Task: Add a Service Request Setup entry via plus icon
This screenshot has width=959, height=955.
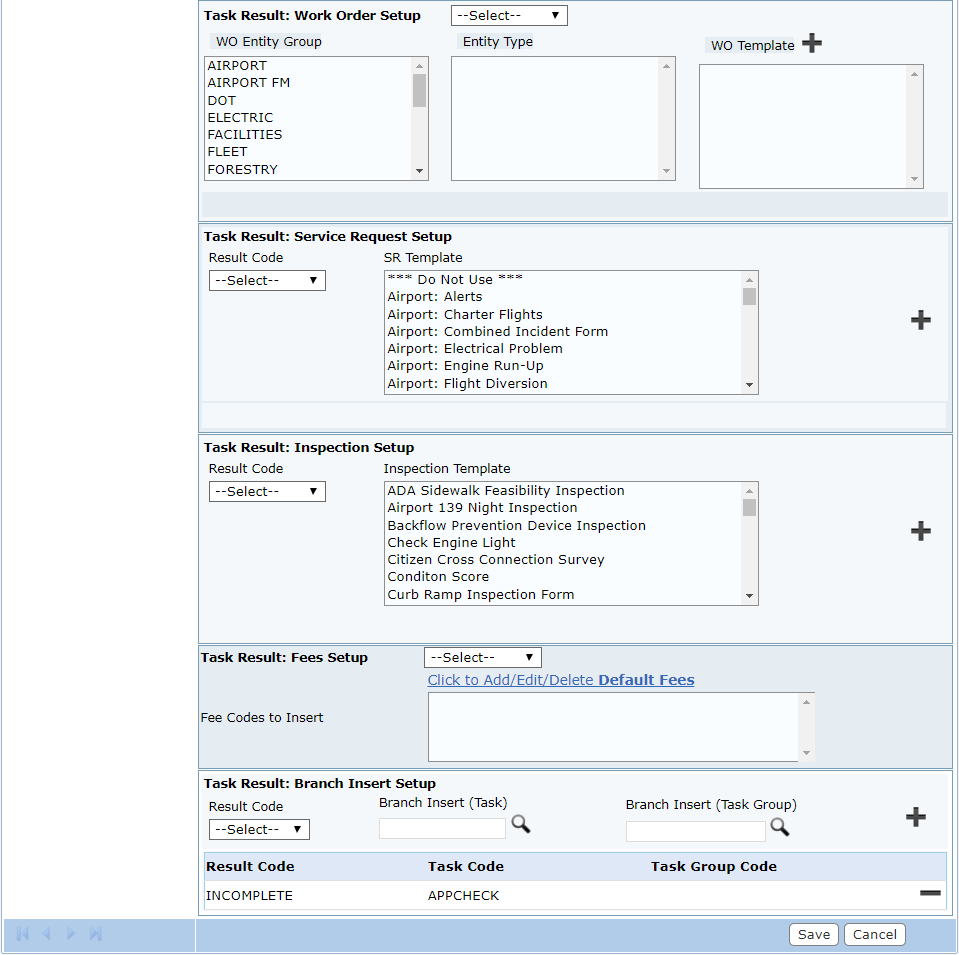Action: [x=920, y=320]
